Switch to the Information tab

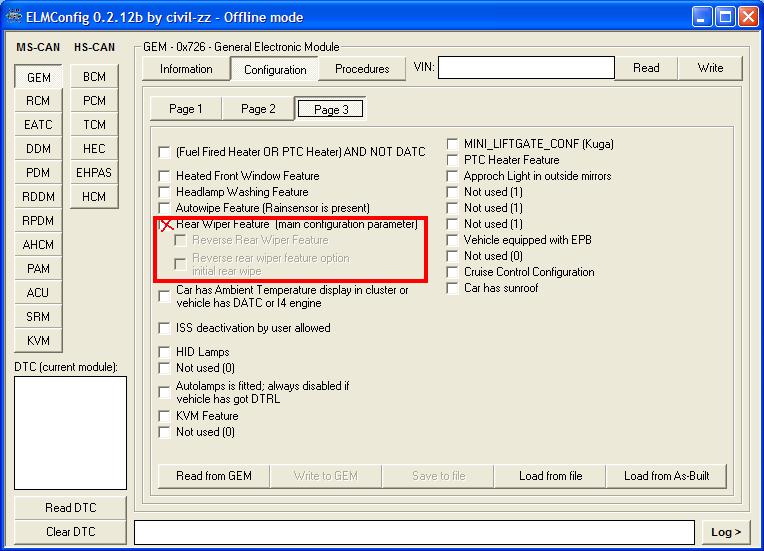click(x=186, y=69)
